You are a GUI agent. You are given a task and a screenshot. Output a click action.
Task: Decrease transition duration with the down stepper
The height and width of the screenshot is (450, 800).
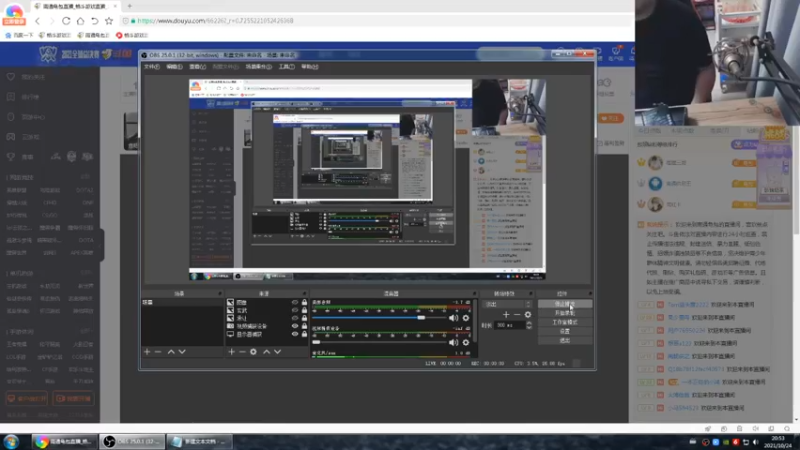pos(529,327)
